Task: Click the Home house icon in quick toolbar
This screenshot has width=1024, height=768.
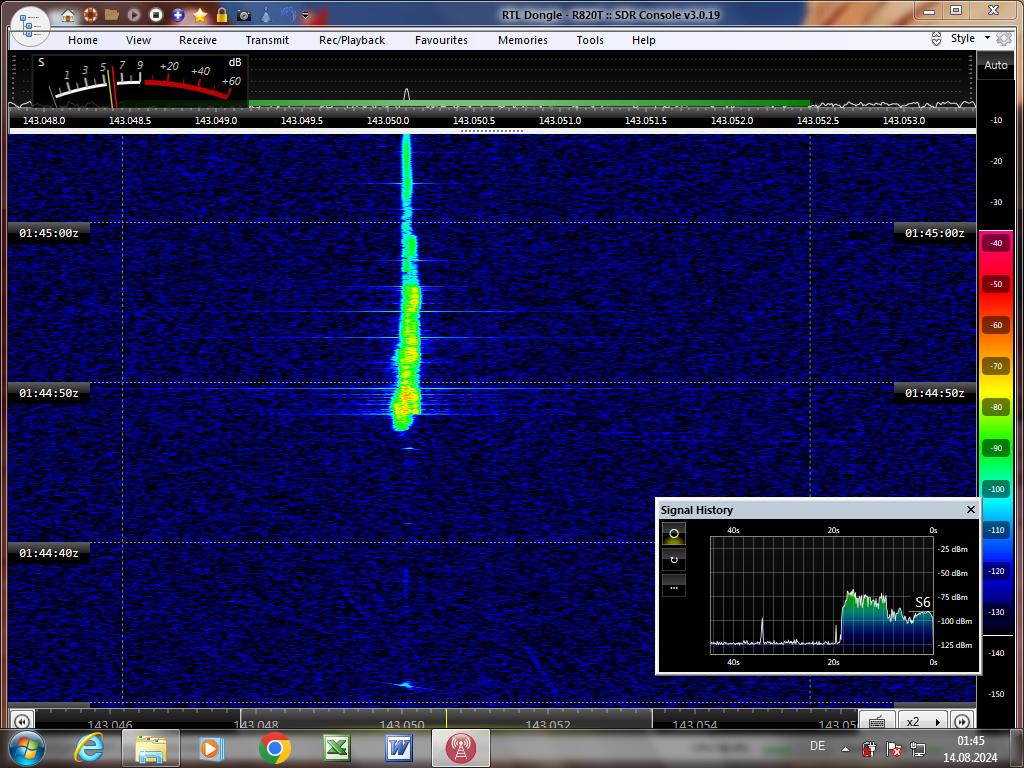Action: (68, 15)
